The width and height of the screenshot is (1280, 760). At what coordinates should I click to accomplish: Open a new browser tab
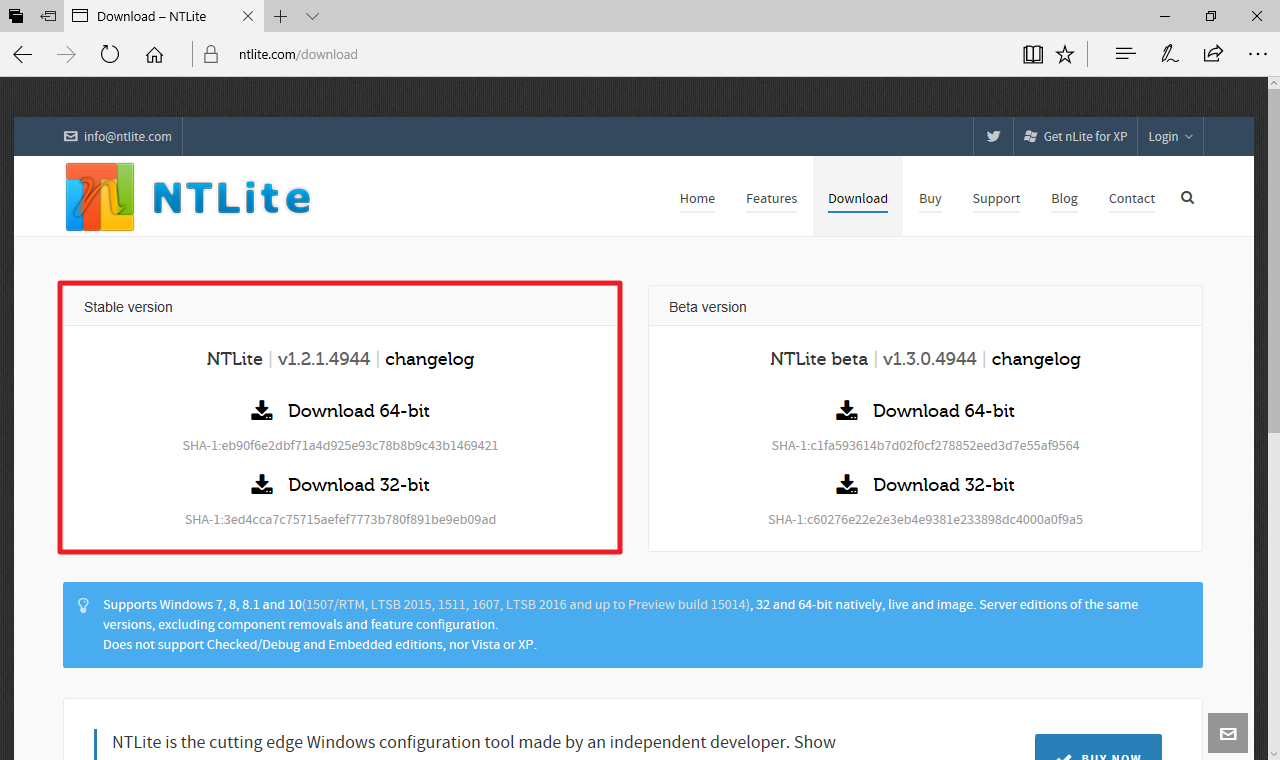pyautogui.click(x=281, y=17)
